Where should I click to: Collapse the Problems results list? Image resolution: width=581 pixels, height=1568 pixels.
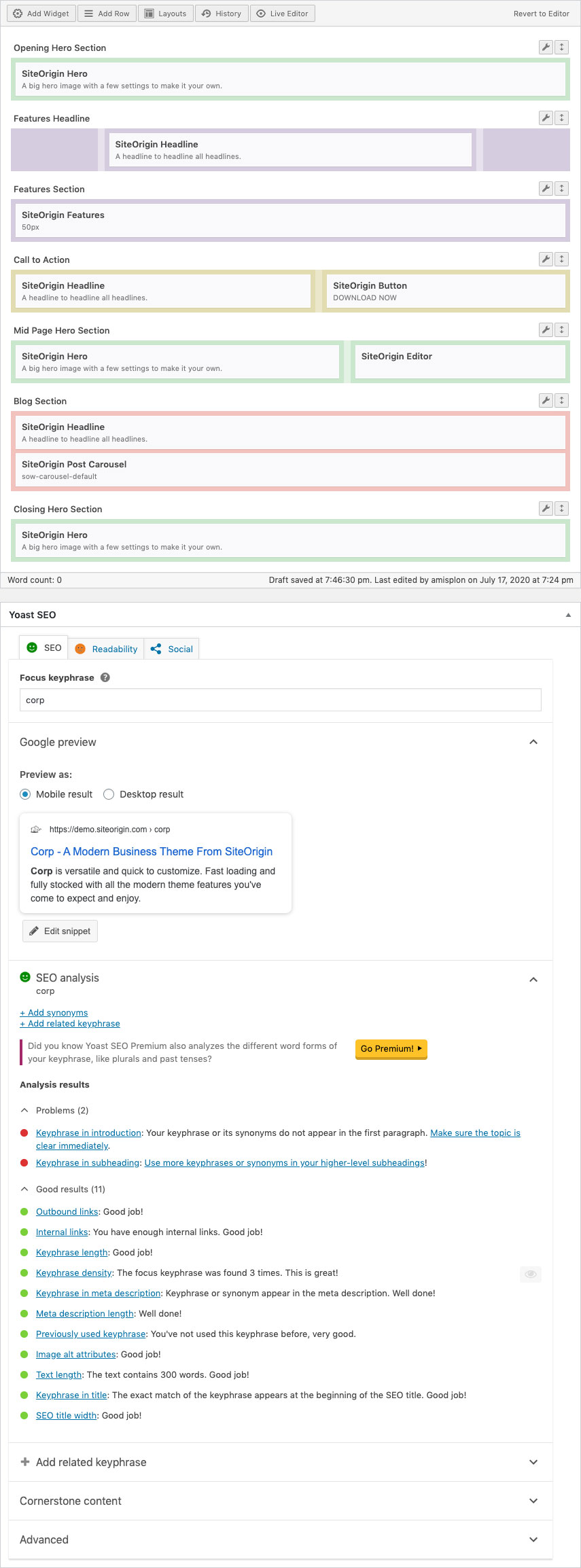click(x=25, y=1110)
